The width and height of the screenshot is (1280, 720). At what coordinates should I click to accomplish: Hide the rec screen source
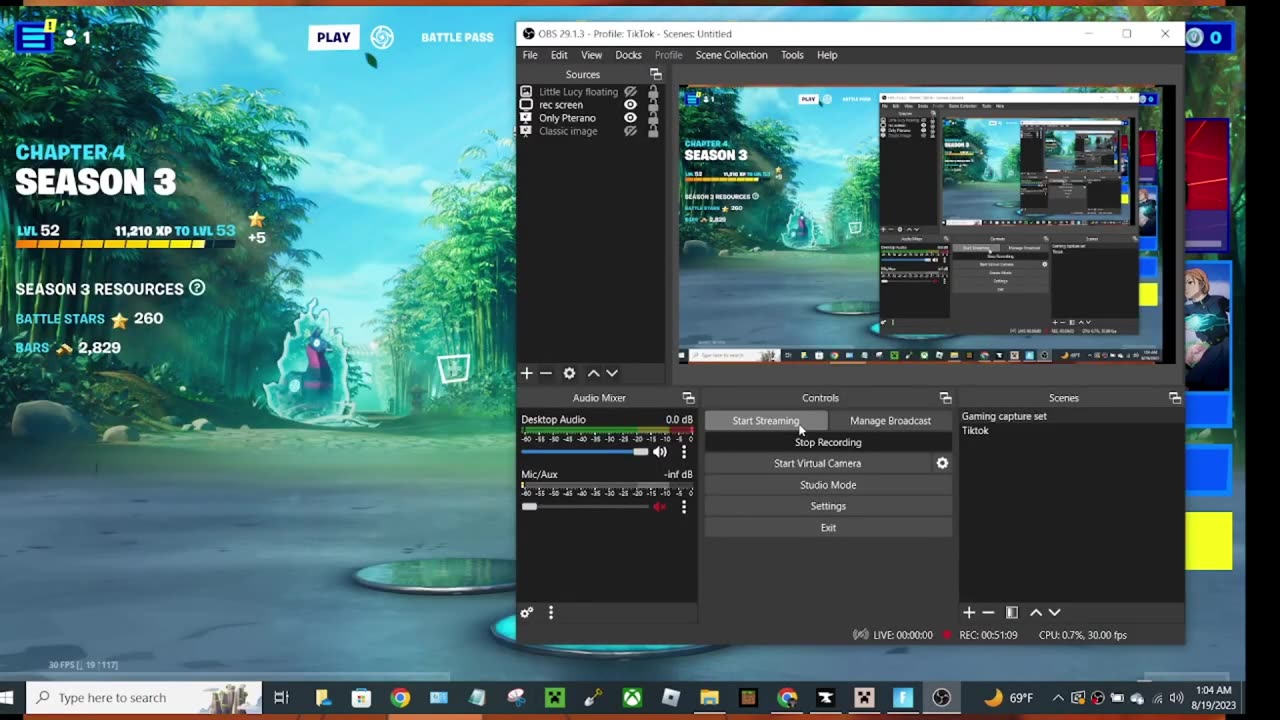630,105
